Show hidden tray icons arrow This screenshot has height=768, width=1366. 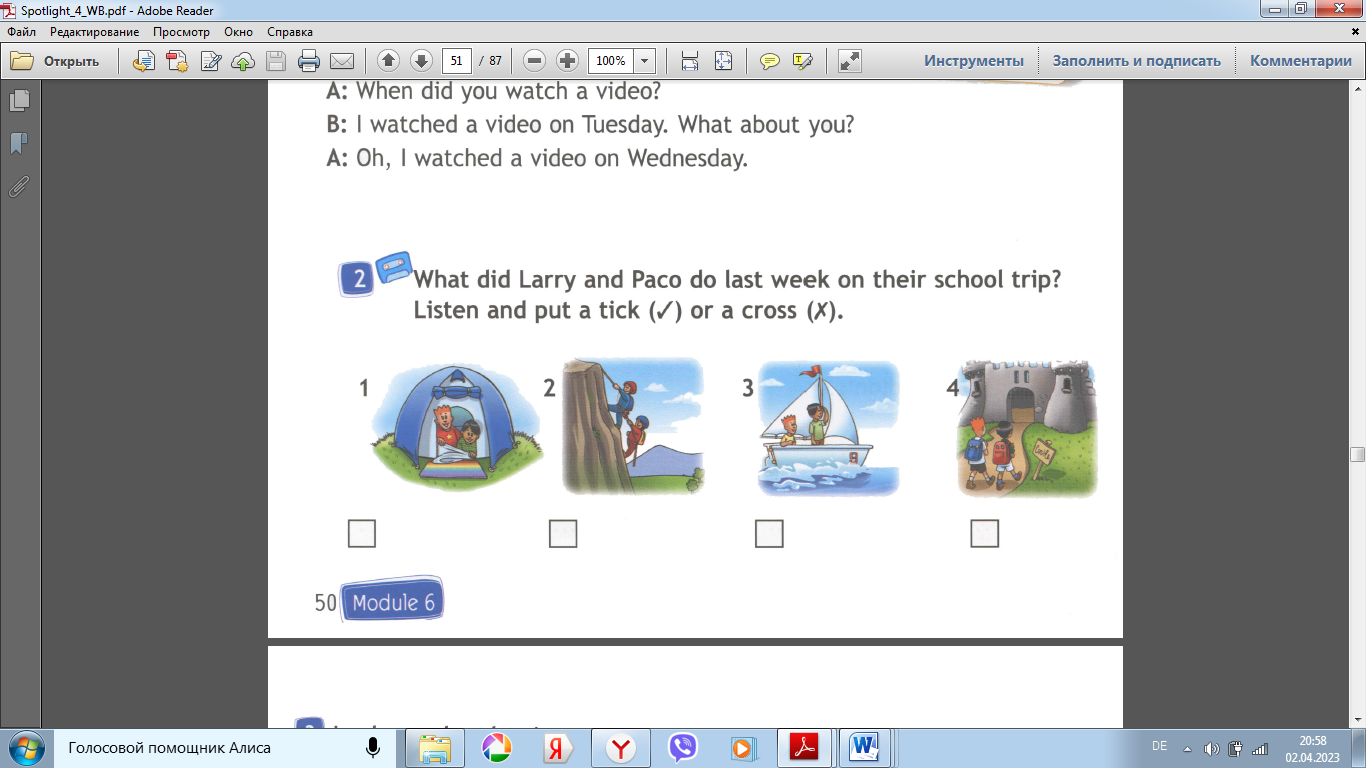point(1188,748)
